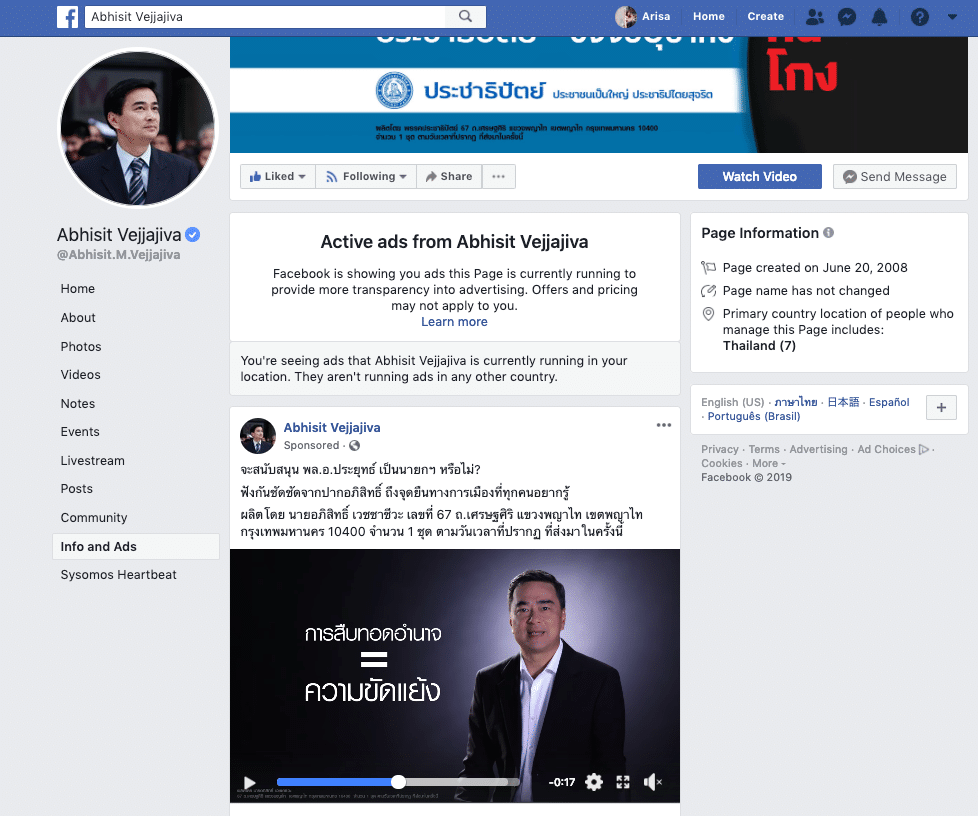Click the search magnifier icon
Image resolution: width=978 pixels, height=816 pixels.
point(465,17)
